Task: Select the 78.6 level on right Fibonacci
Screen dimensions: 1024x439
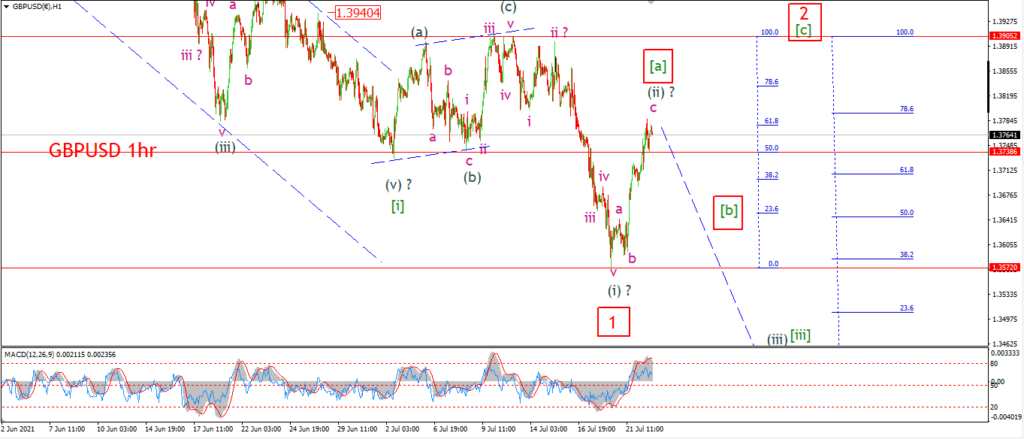Action: click(x=906, y=110)
